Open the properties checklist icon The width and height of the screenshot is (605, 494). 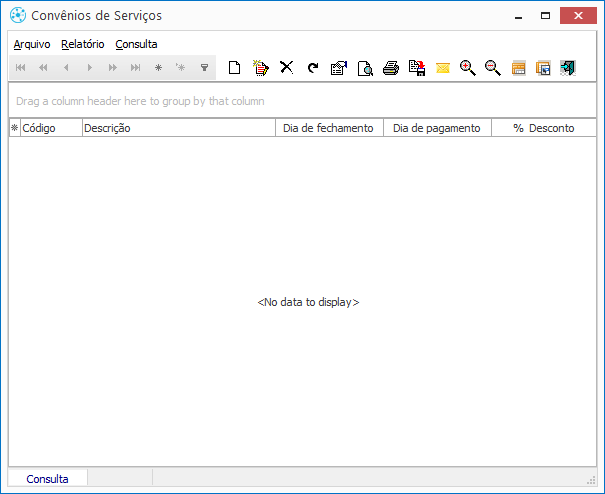[x=339, y=68]
